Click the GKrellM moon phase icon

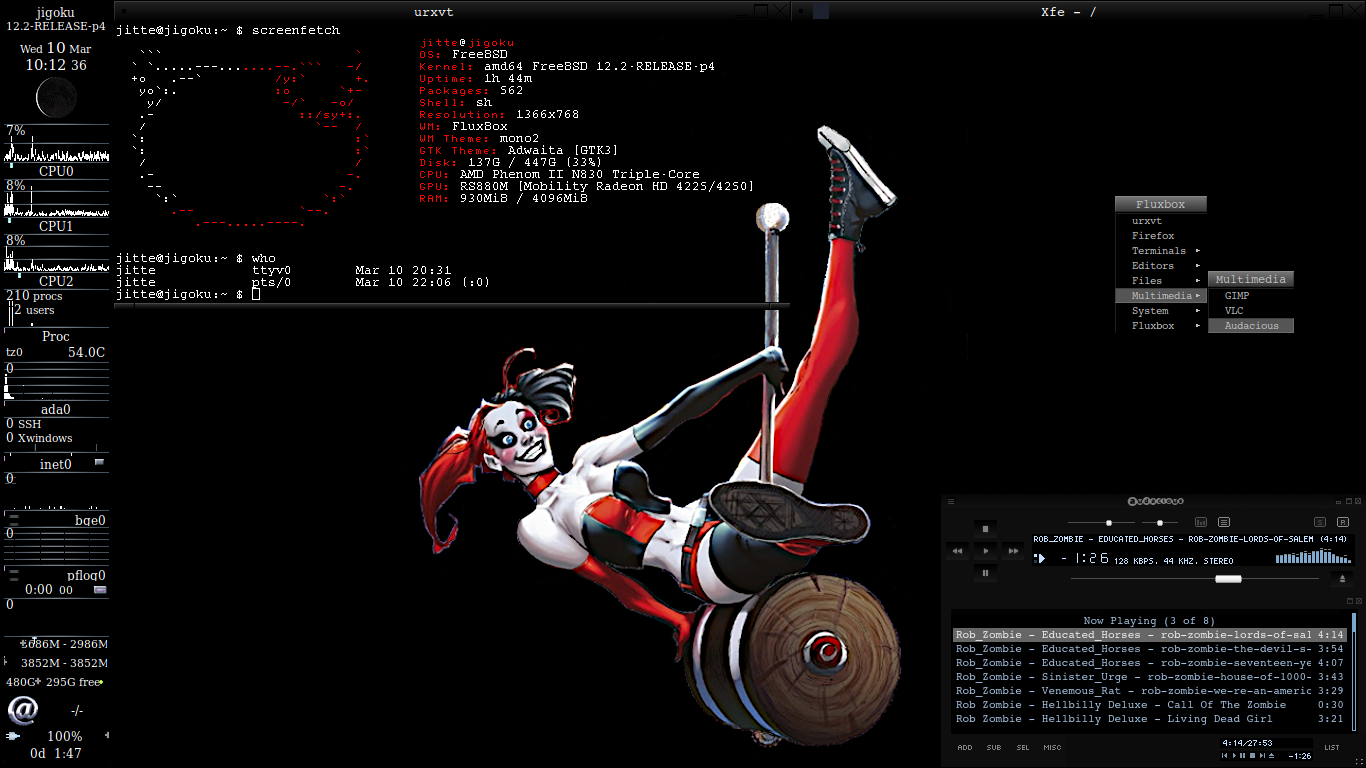pos(56,97)
